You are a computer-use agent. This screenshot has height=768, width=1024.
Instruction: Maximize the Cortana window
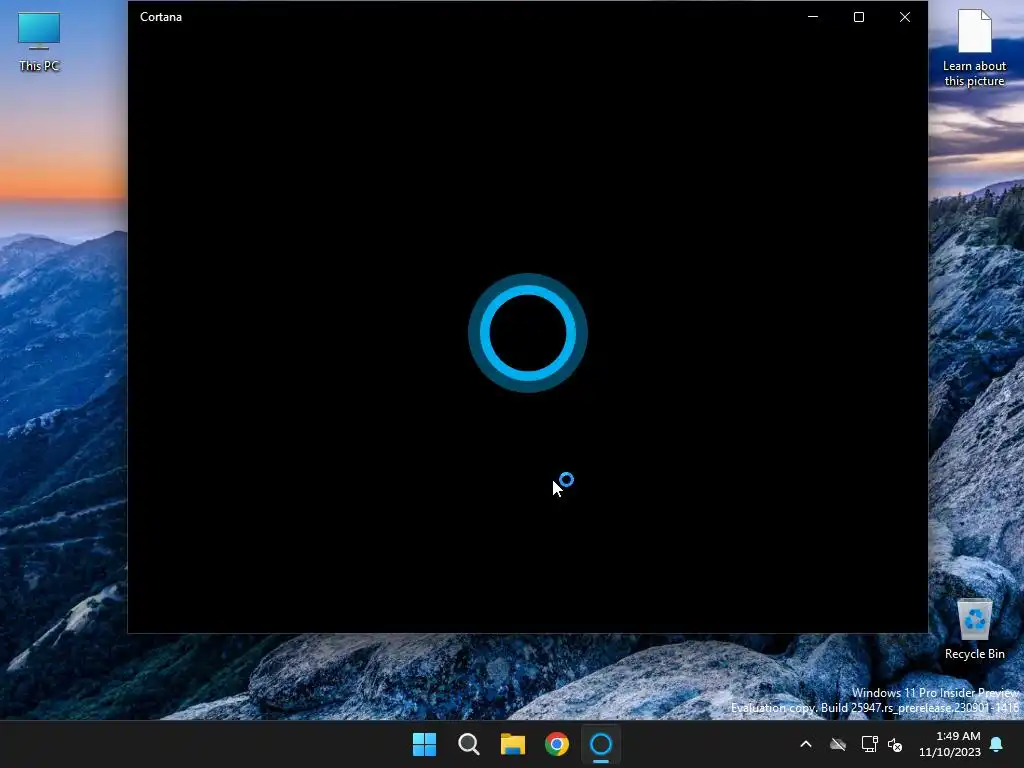point(859,17)
